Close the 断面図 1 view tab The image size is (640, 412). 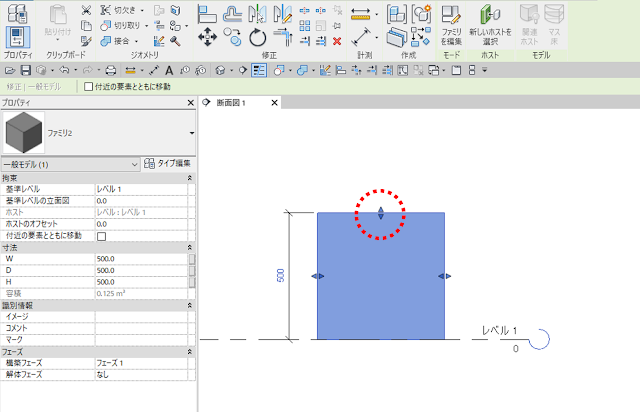click(275, 102)
